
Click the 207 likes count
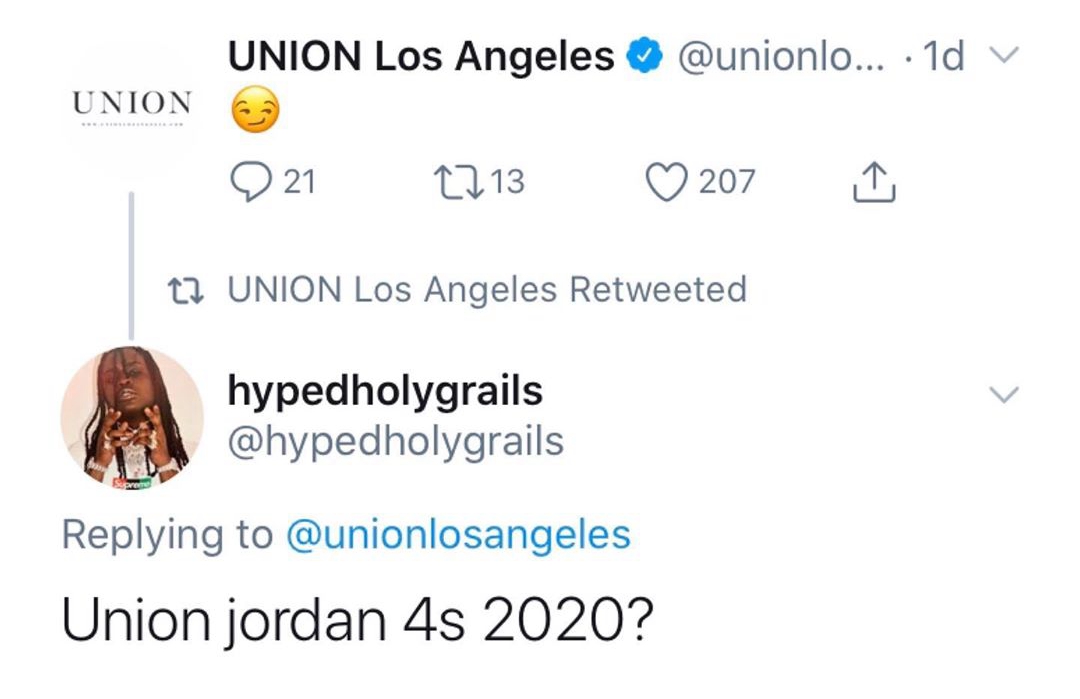click(726, 182)
